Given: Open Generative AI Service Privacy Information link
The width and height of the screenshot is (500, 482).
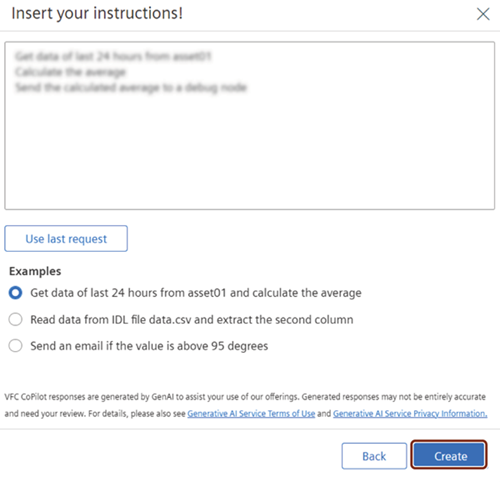Looking at the screenshot, I should pos(410,414).
